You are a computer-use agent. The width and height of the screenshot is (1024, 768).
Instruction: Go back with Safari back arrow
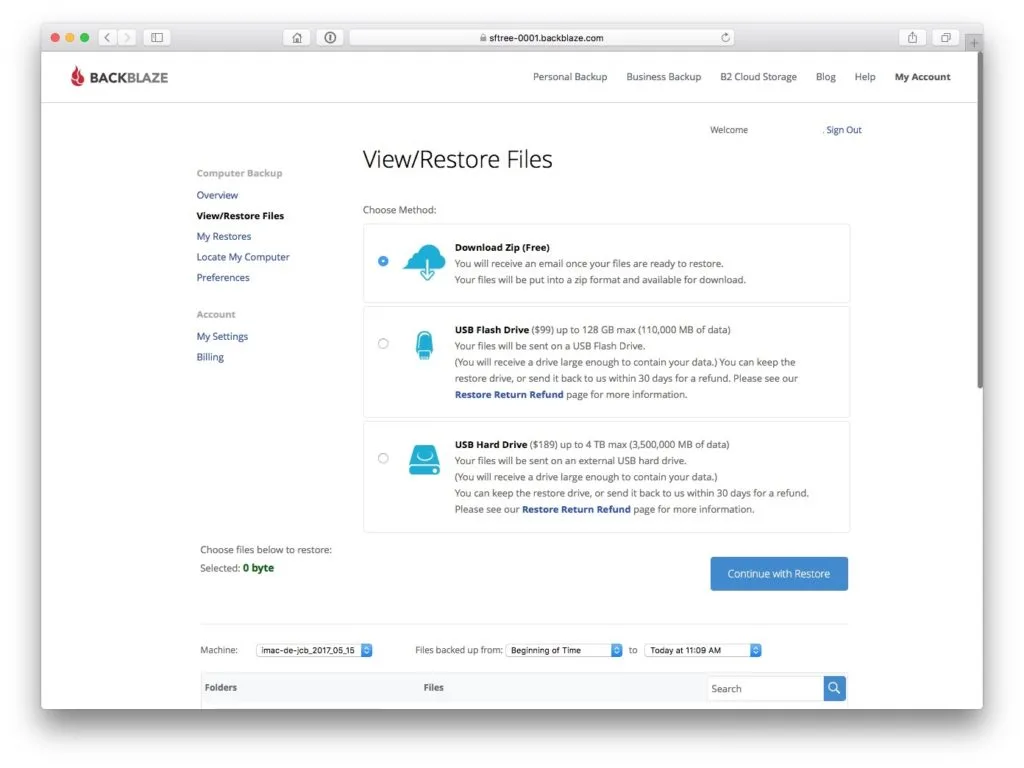point(107,37)
